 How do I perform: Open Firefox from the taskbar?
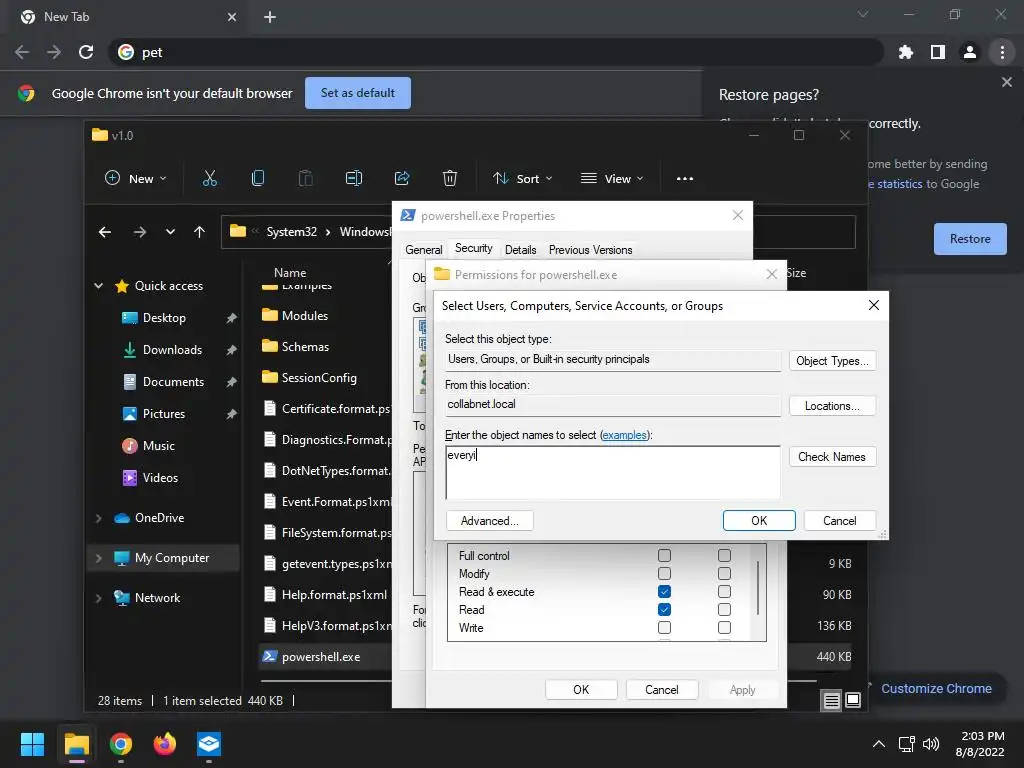coord(165,744)
